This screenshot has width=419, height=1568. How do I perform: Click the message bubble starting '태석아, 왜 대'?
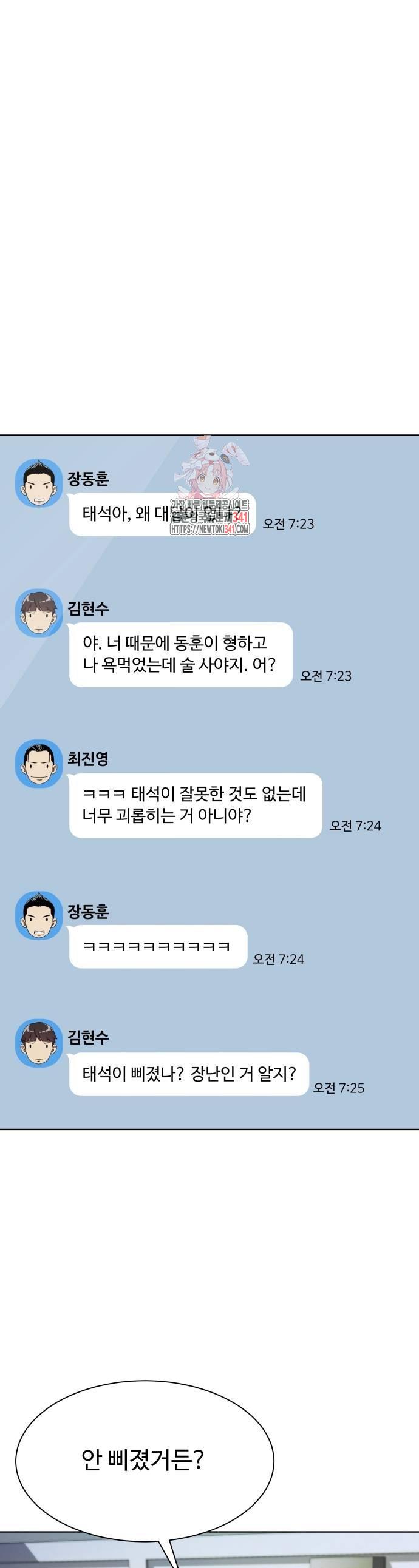[163, 514]
